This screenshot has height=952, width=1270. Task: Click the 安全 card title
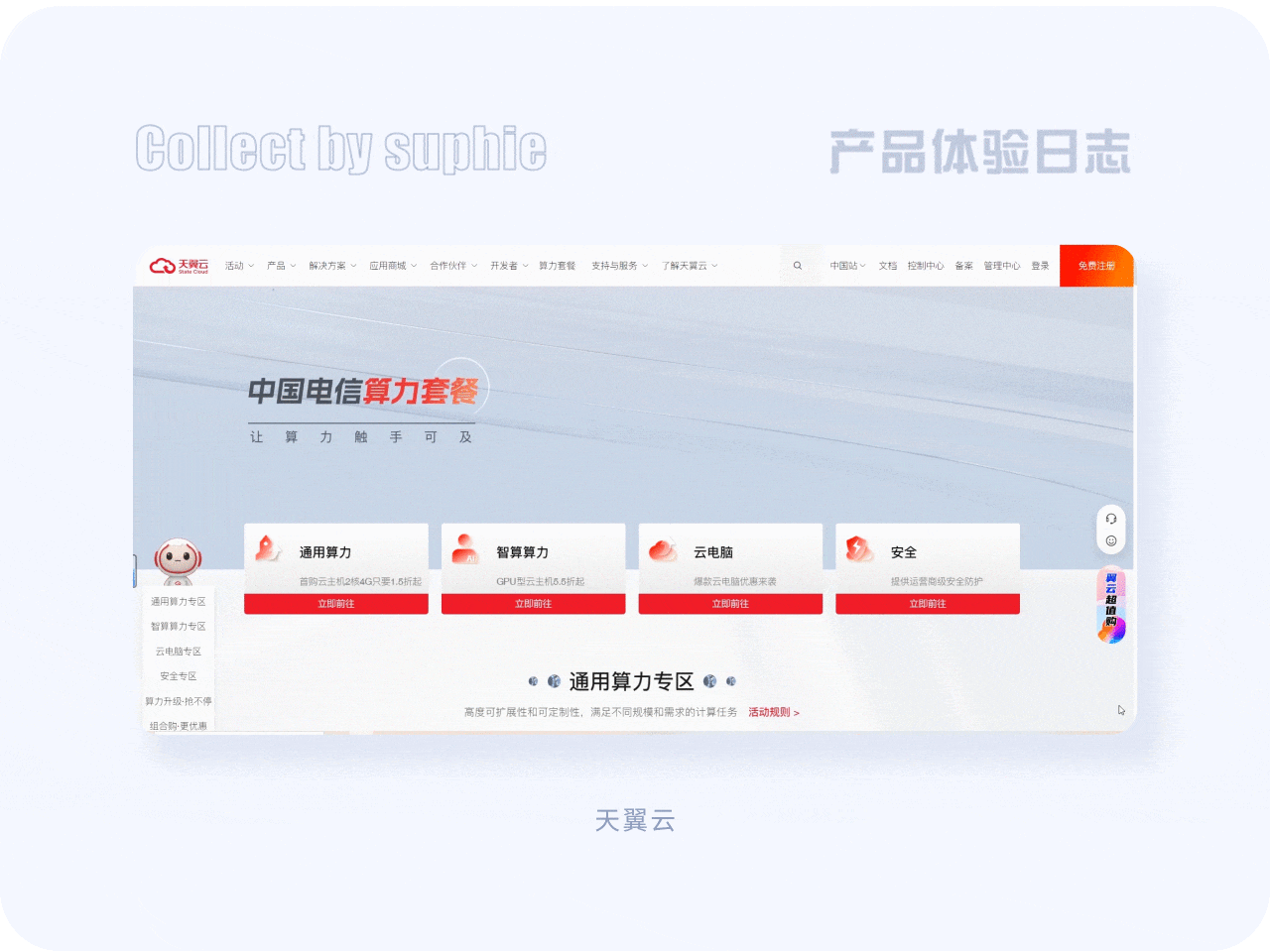pos(904,552)
